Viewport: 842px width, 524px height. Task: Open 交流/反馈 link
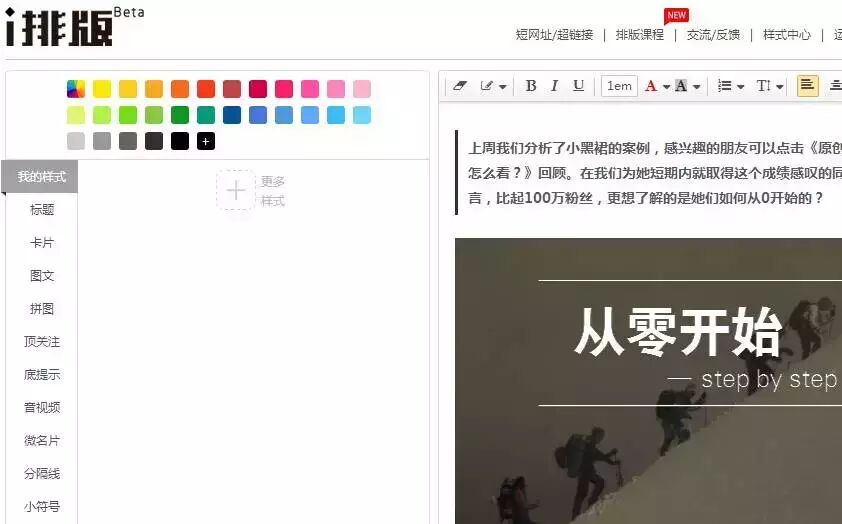[x=713, y=35]
